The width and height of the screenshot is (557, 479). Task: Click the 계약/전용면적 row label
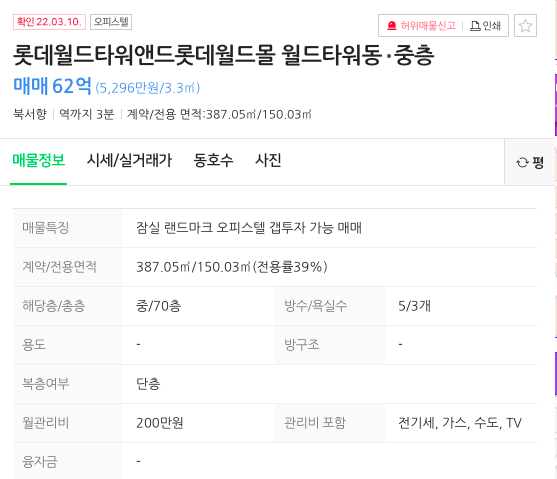pyautogui.click(x=59, y=267)
